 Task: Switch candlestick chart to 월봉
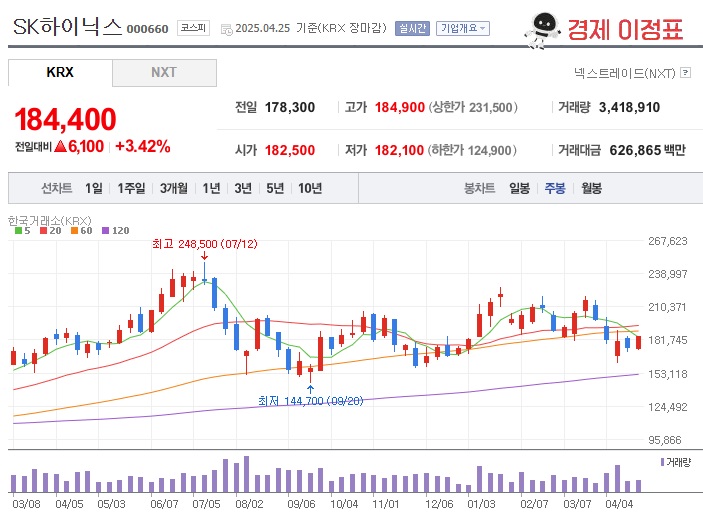[591, 188]
